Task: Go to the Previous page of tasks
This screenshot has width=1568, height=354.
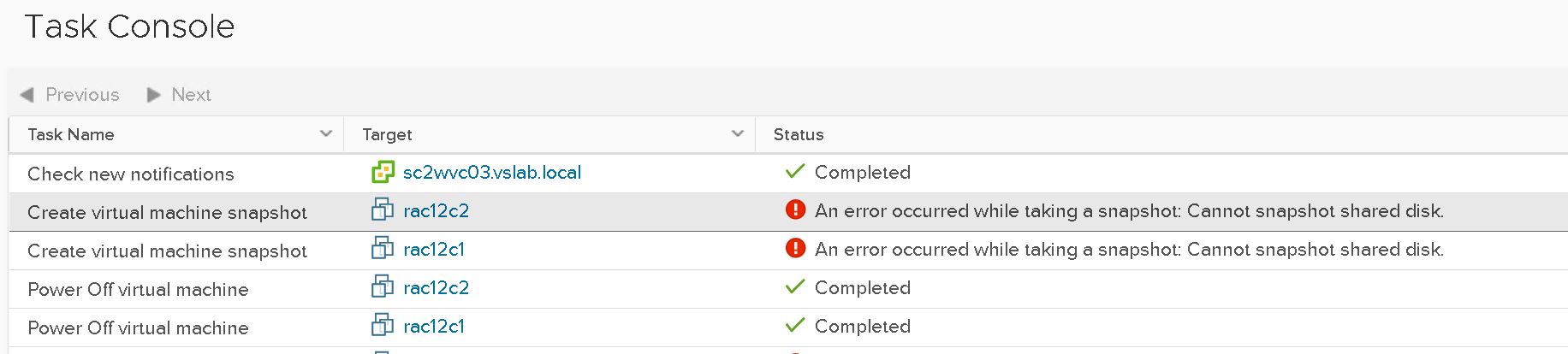Action: pos(70,95)
